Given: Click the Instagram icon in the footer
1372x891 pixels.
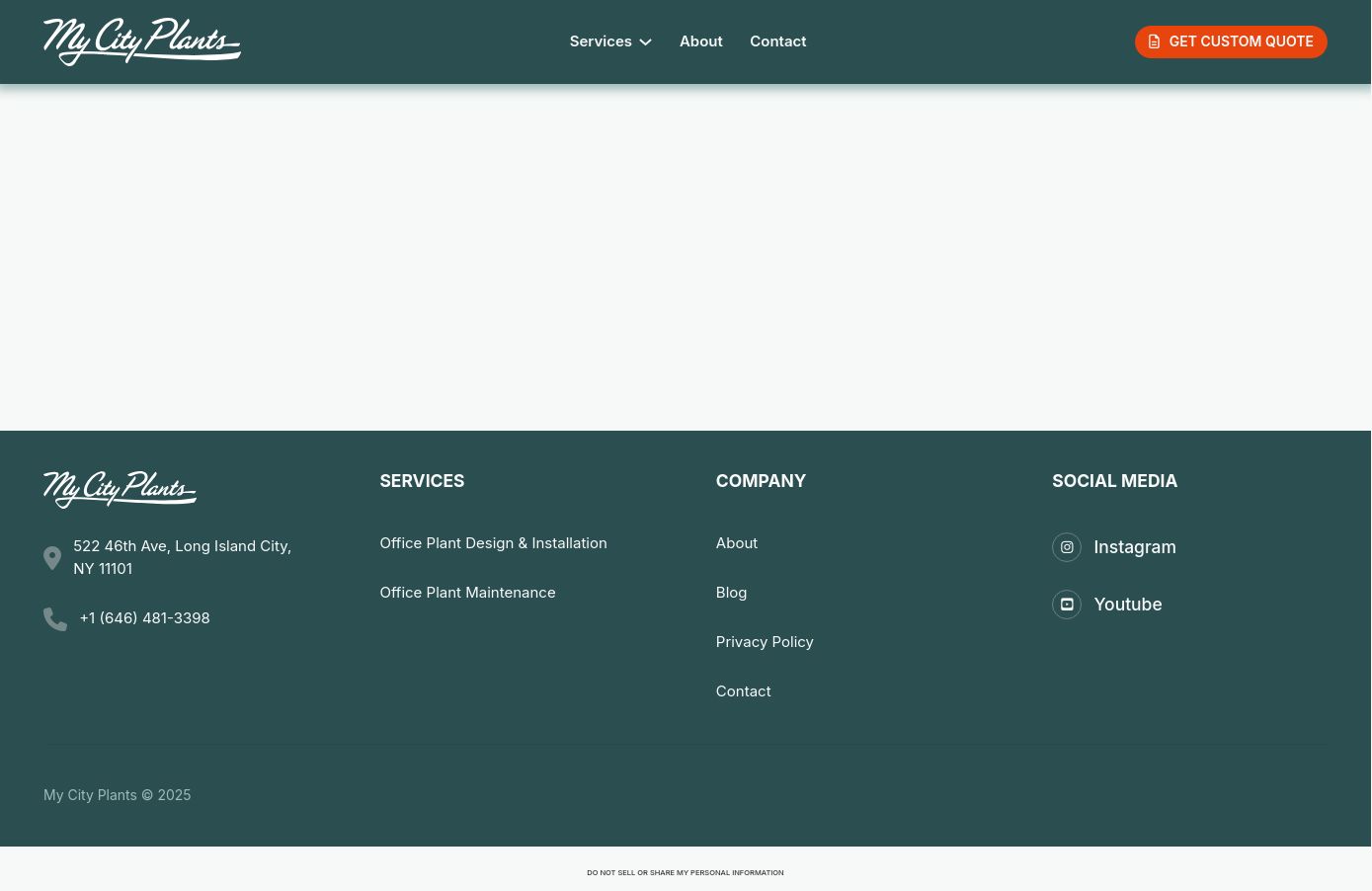Looking at the screenshot, I should tap(1067, 547).
